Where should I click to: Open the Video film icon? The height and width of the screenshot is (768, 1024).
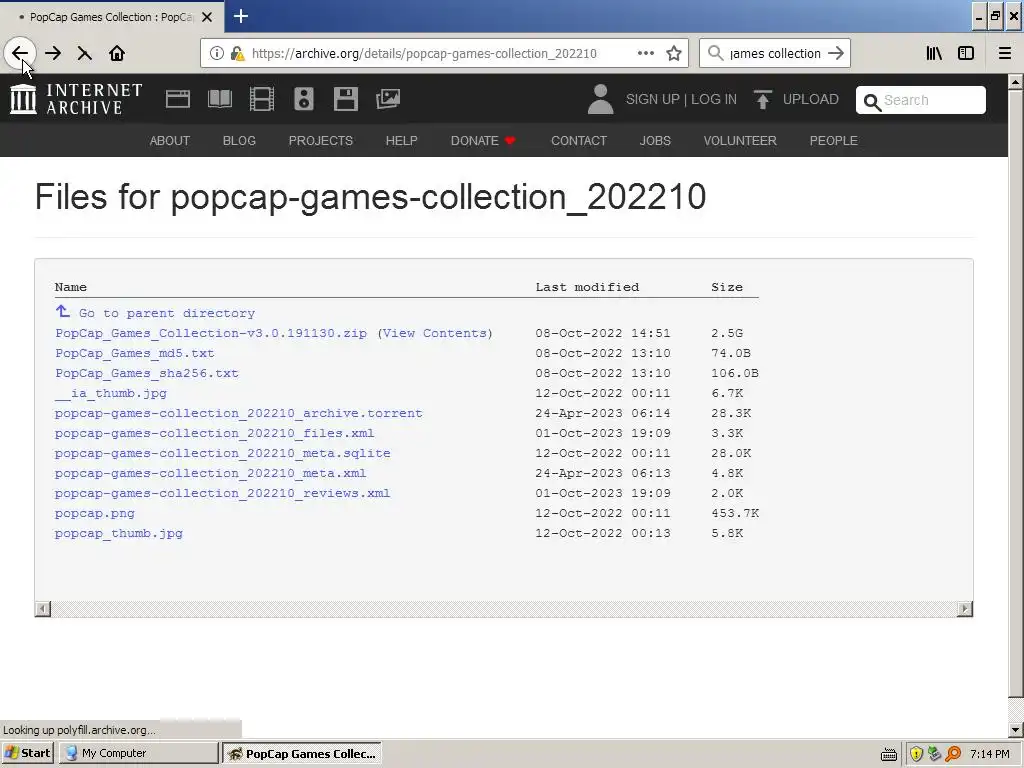pos(262,99)
